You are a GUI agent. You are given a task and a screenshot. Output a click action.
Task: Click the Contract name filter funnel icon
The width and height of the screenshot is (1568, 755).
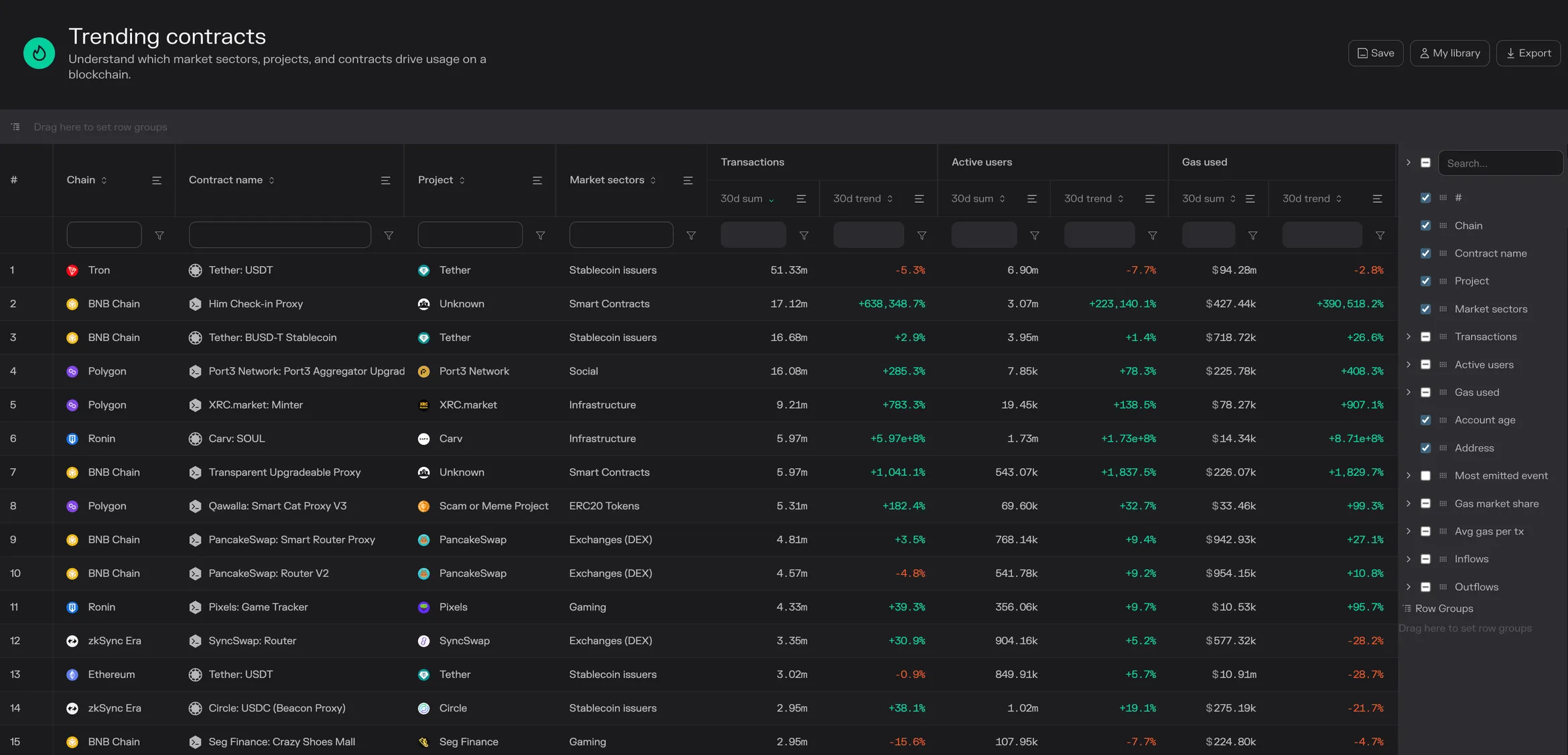[x=389, y=235]
